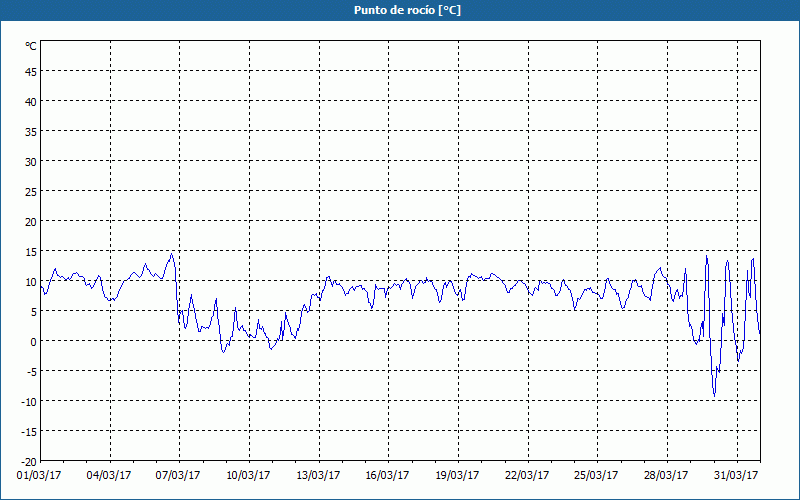Click the 04/03/17 date label
The height and width of the screenshot is (500, 800).
(x=109, y=476)
